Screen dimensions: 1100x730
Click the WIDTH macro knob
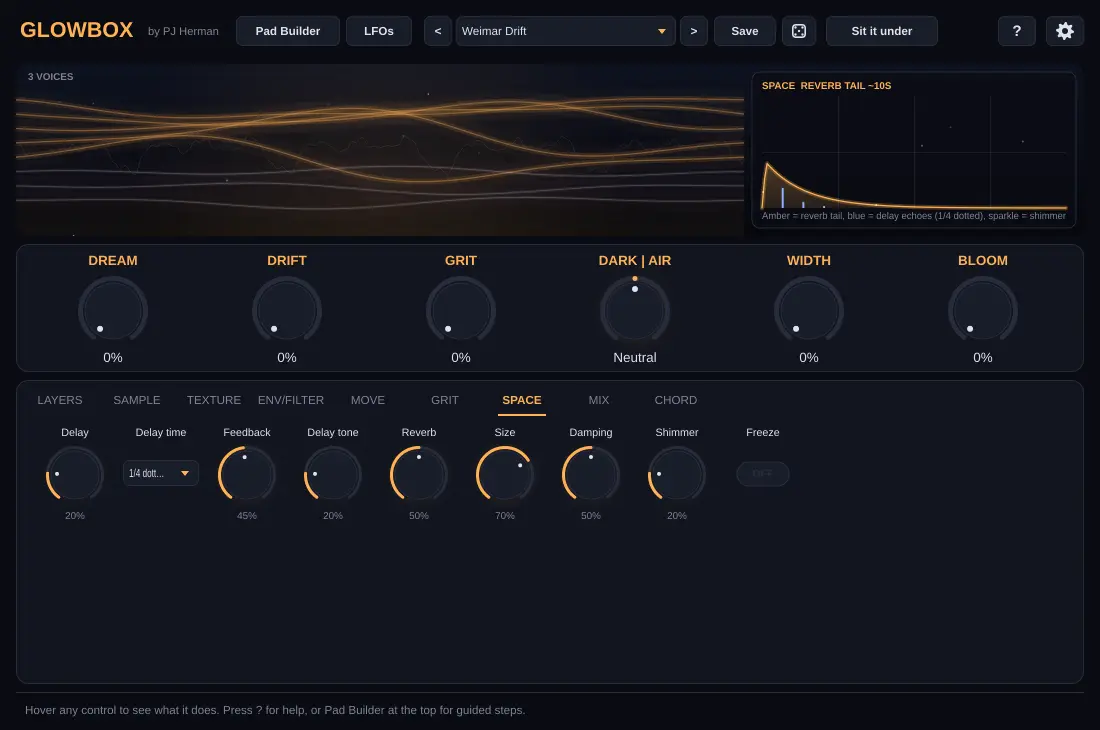809,311
